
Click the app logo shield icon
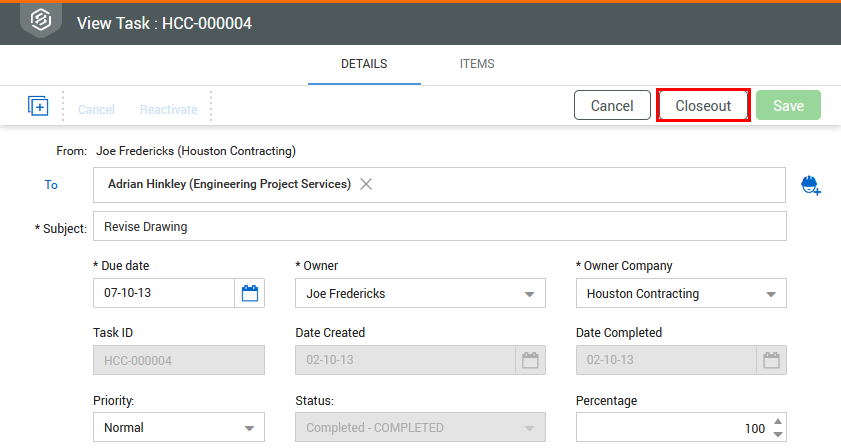point(40,22)
